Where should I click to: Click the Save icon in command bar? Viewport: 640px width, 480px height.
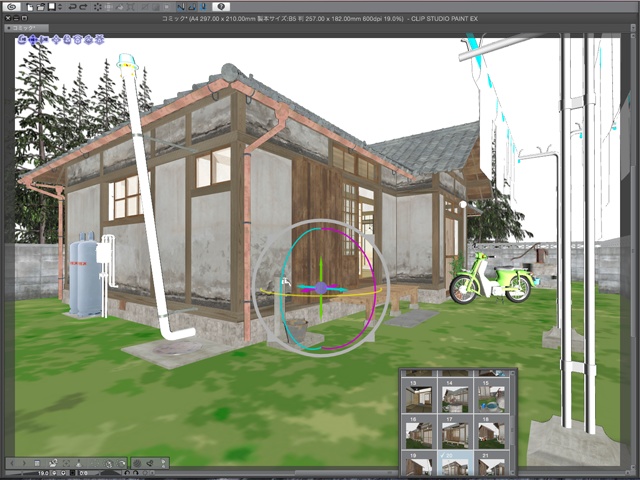(52, 7)
